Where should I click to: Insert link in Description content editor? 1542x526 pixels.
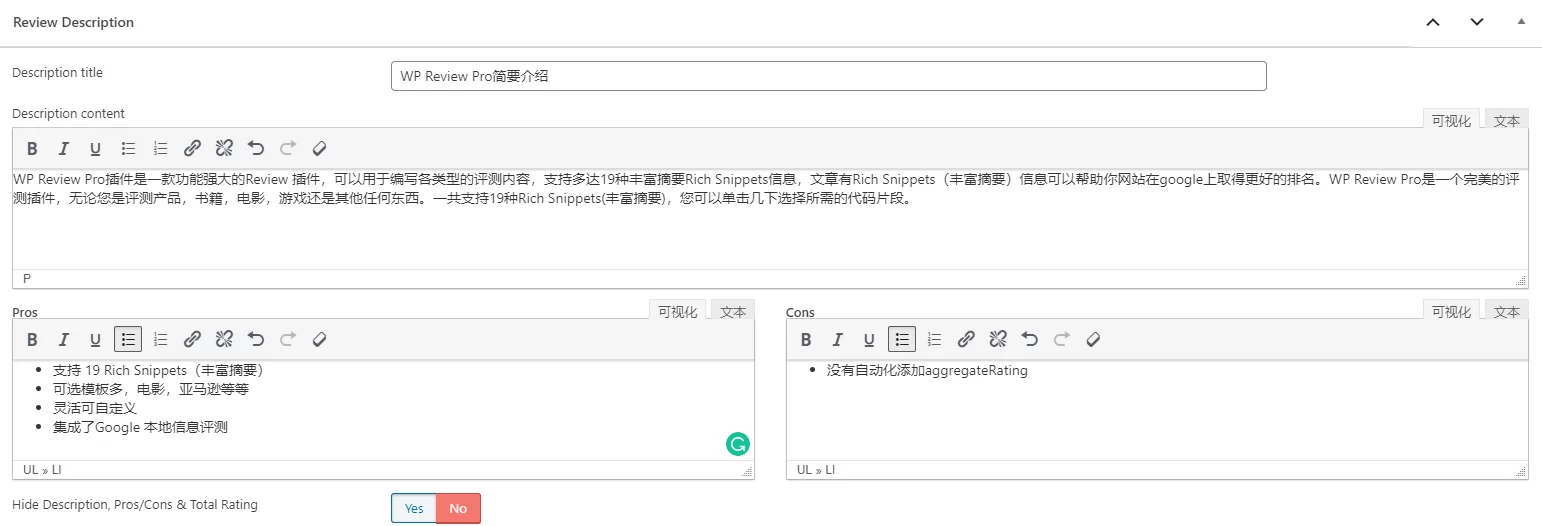pyautogui.click(x=192, y=149)
